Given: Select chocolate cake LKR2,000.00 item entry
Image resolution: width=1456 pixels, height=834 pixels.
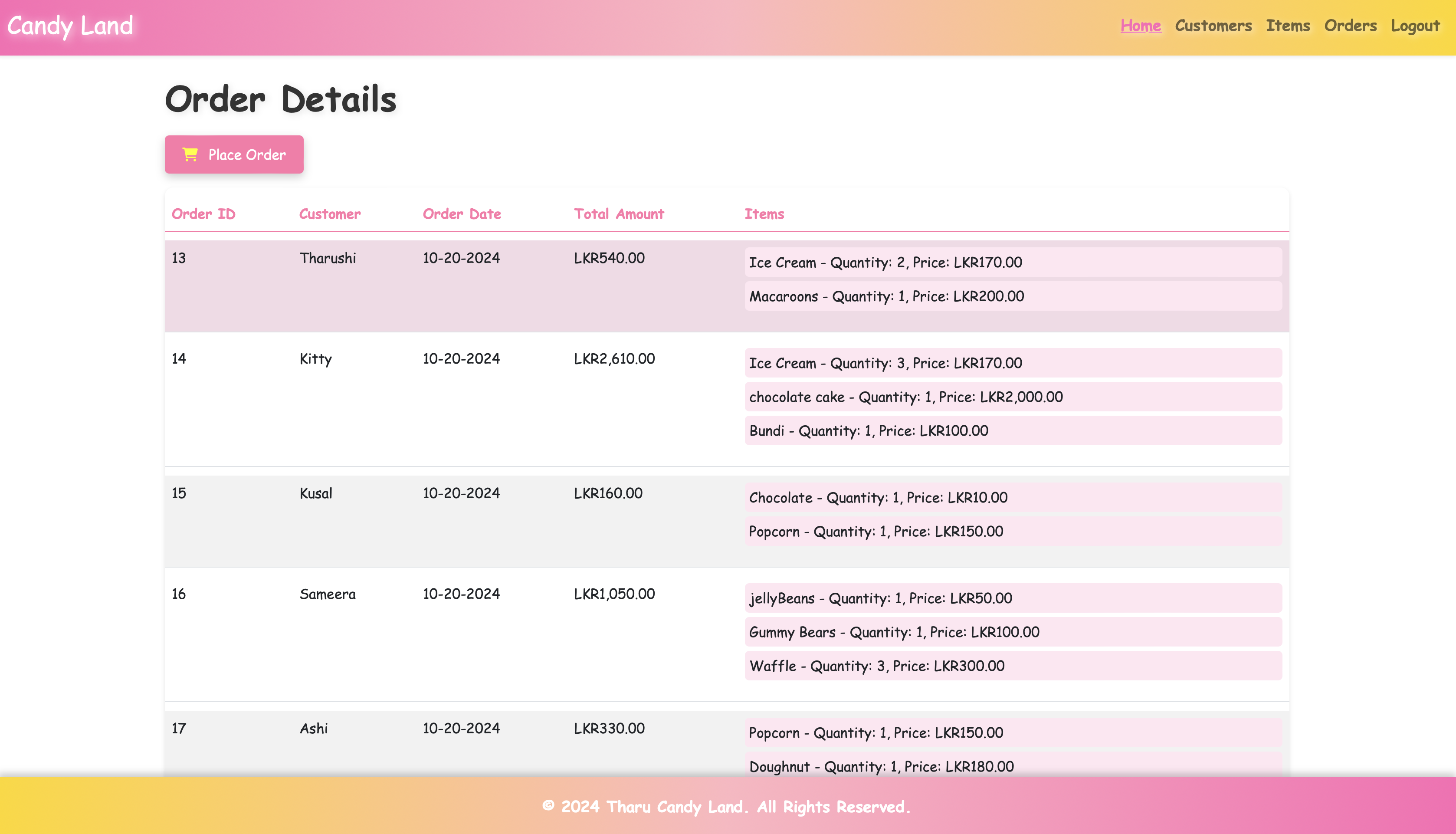Looking at the screenshot, I should (1013, 396).
